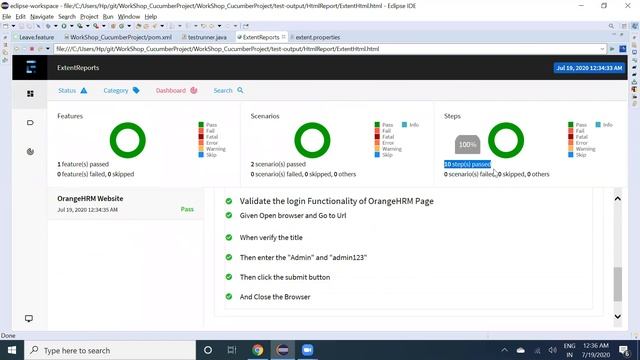
Task: Click the blue Skip swatch in Steps legend
Action: [x=570, y=155]
